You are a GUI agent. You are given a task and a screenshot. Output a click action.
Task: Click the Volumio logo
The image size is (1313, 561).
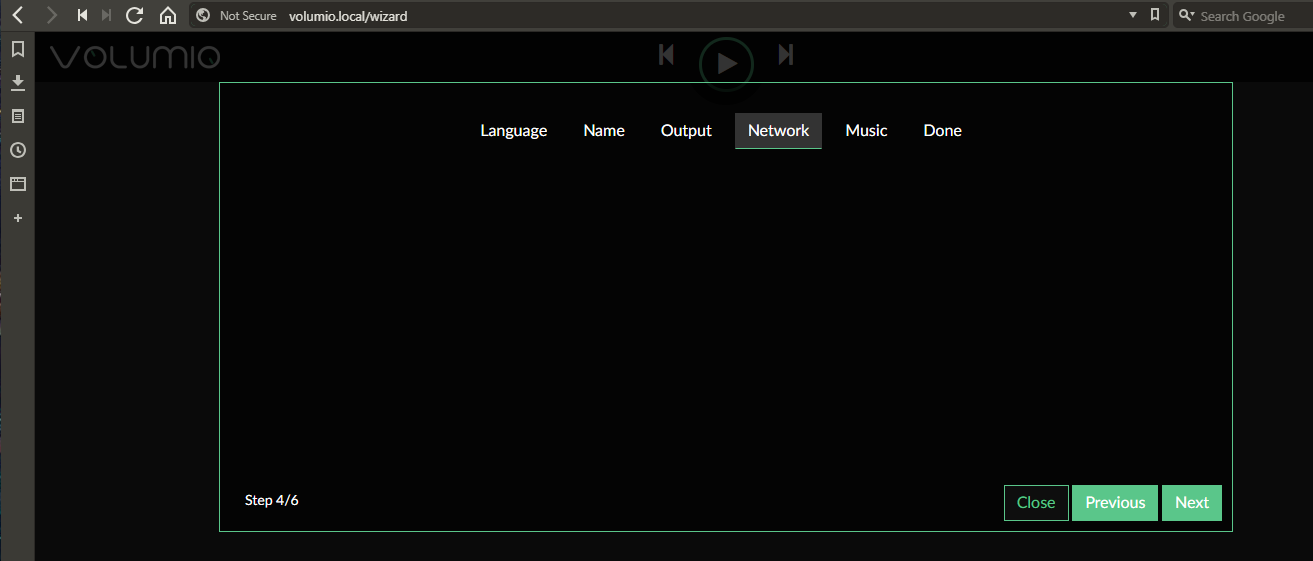[x=135, y=58]
